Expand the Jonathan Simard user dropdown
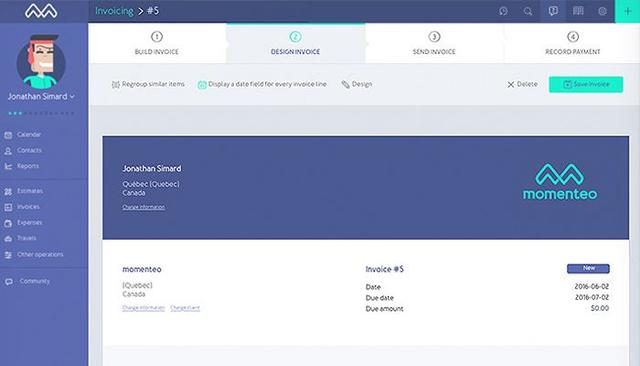640x366 pixels. (41, 97)
